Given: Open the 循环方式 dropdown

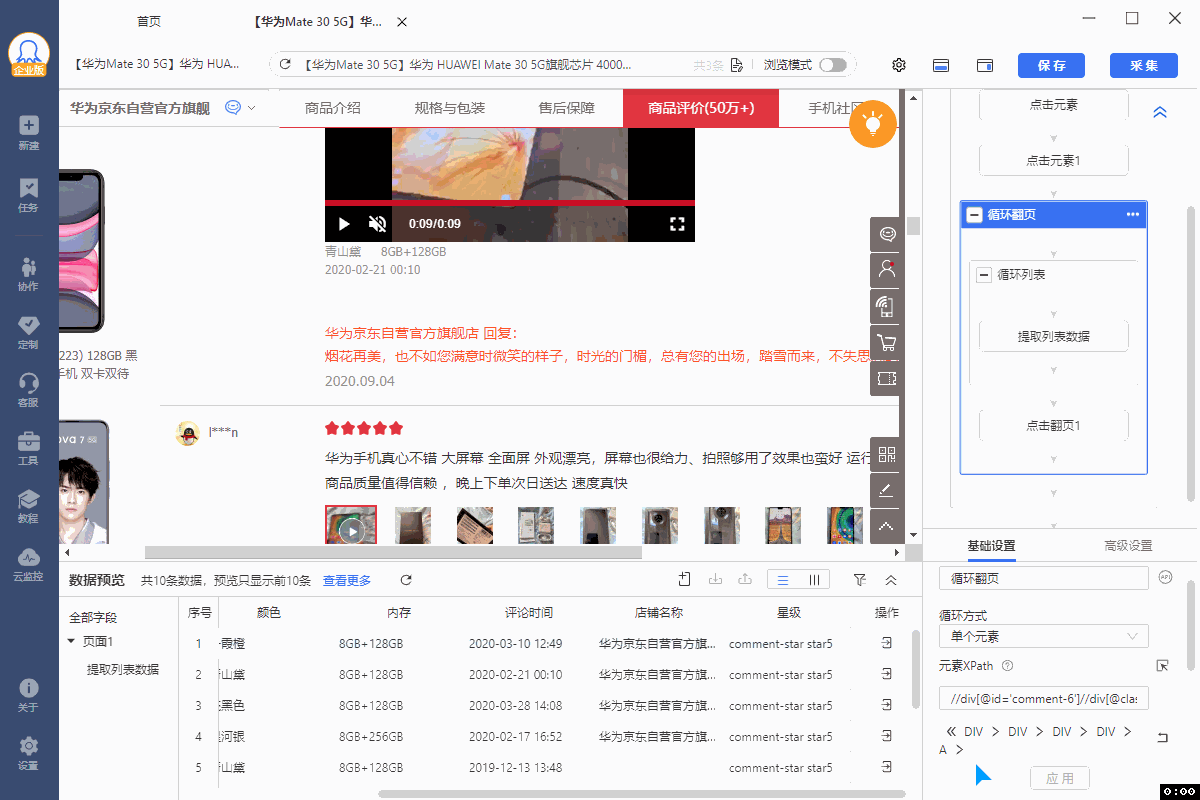Looking at the screenshot, I should (x=1043, y=636).
